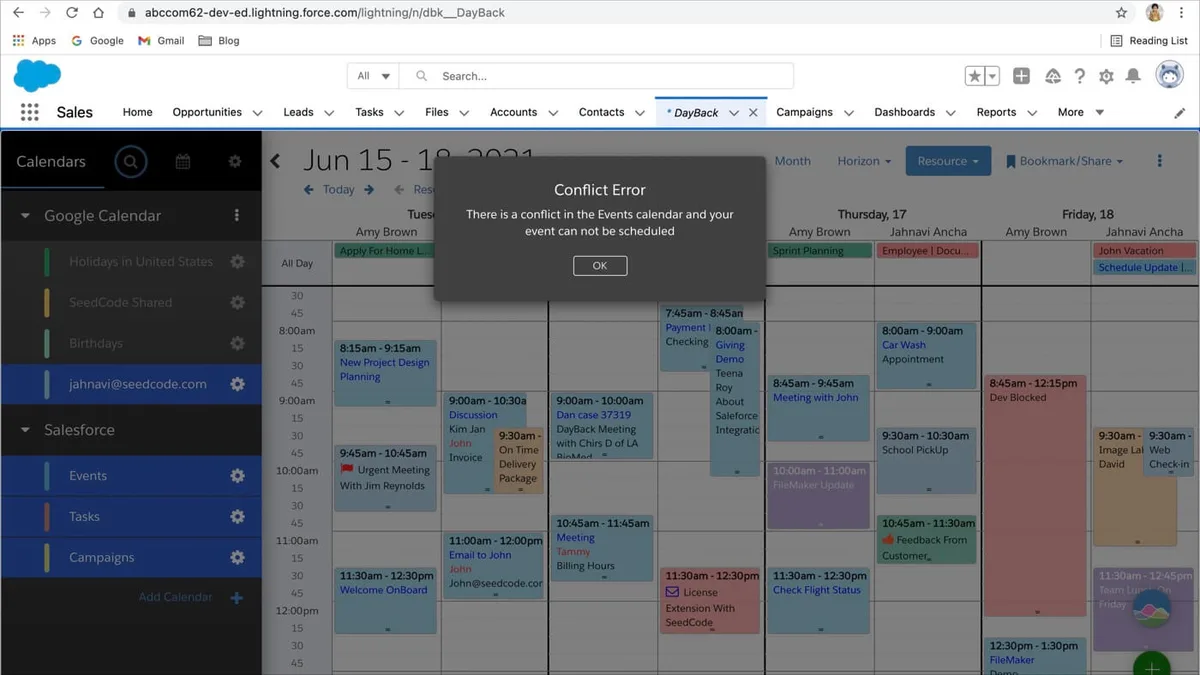Screen dimensions: 1200x675
Task: Open the Chrome Reading List
Action: pos(1149,41)
